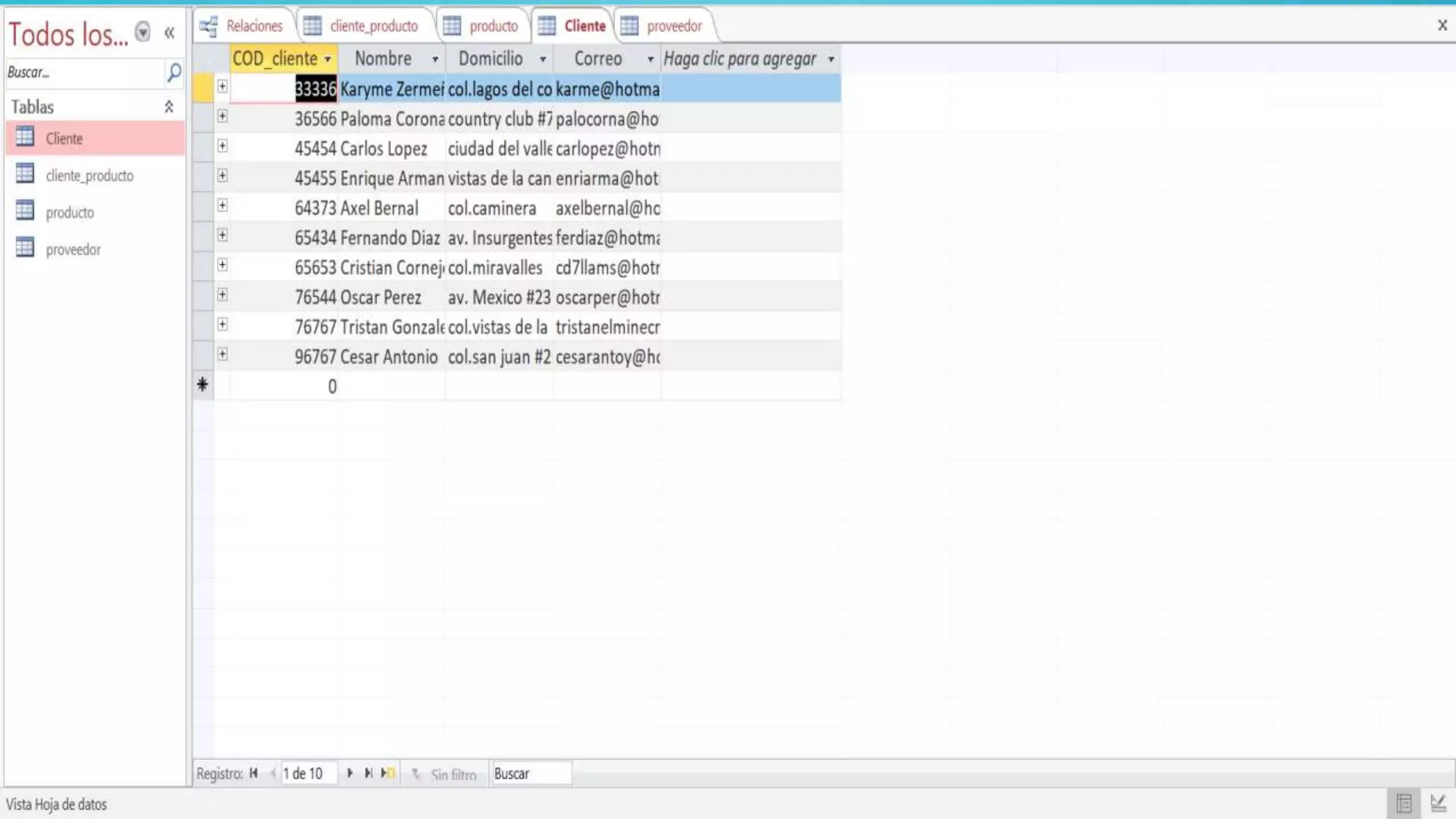
Task: Create new blank record button
Action: (x=388, y=773)
